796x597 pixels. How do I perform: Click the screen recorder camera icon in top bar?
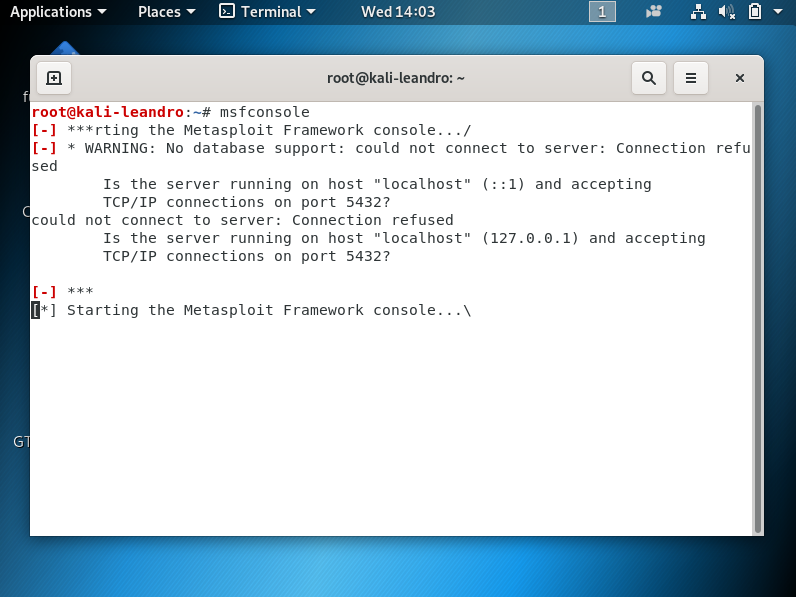tap(654, 12)
